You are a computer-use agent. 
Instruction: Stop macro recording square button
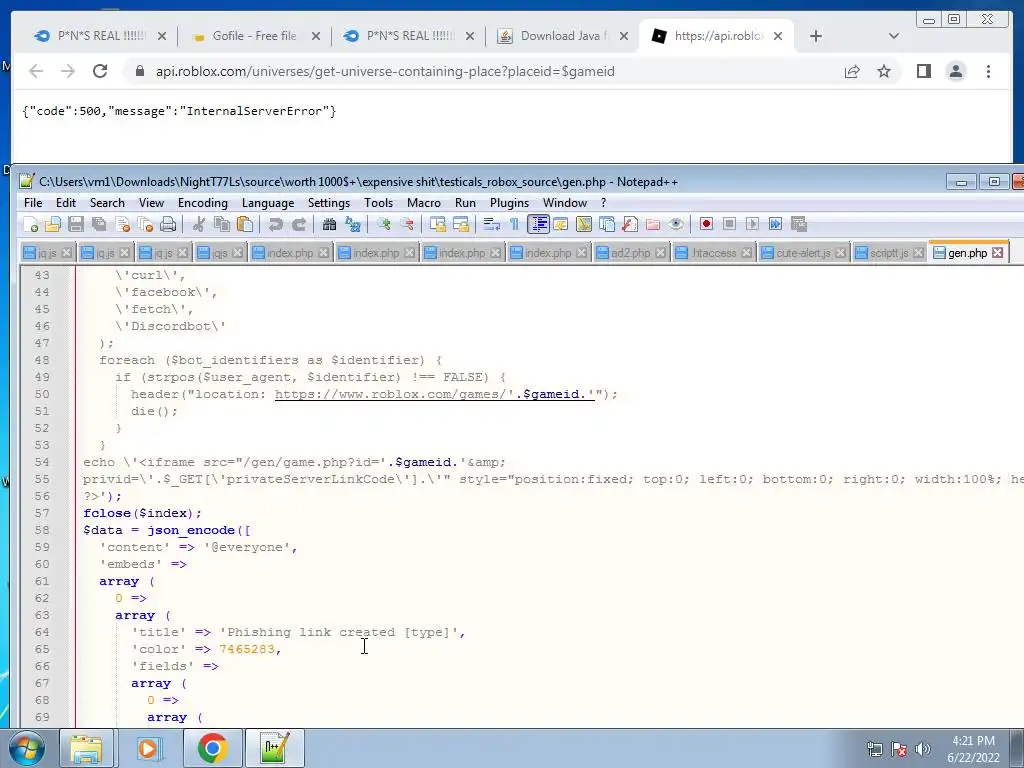point(729,225)
